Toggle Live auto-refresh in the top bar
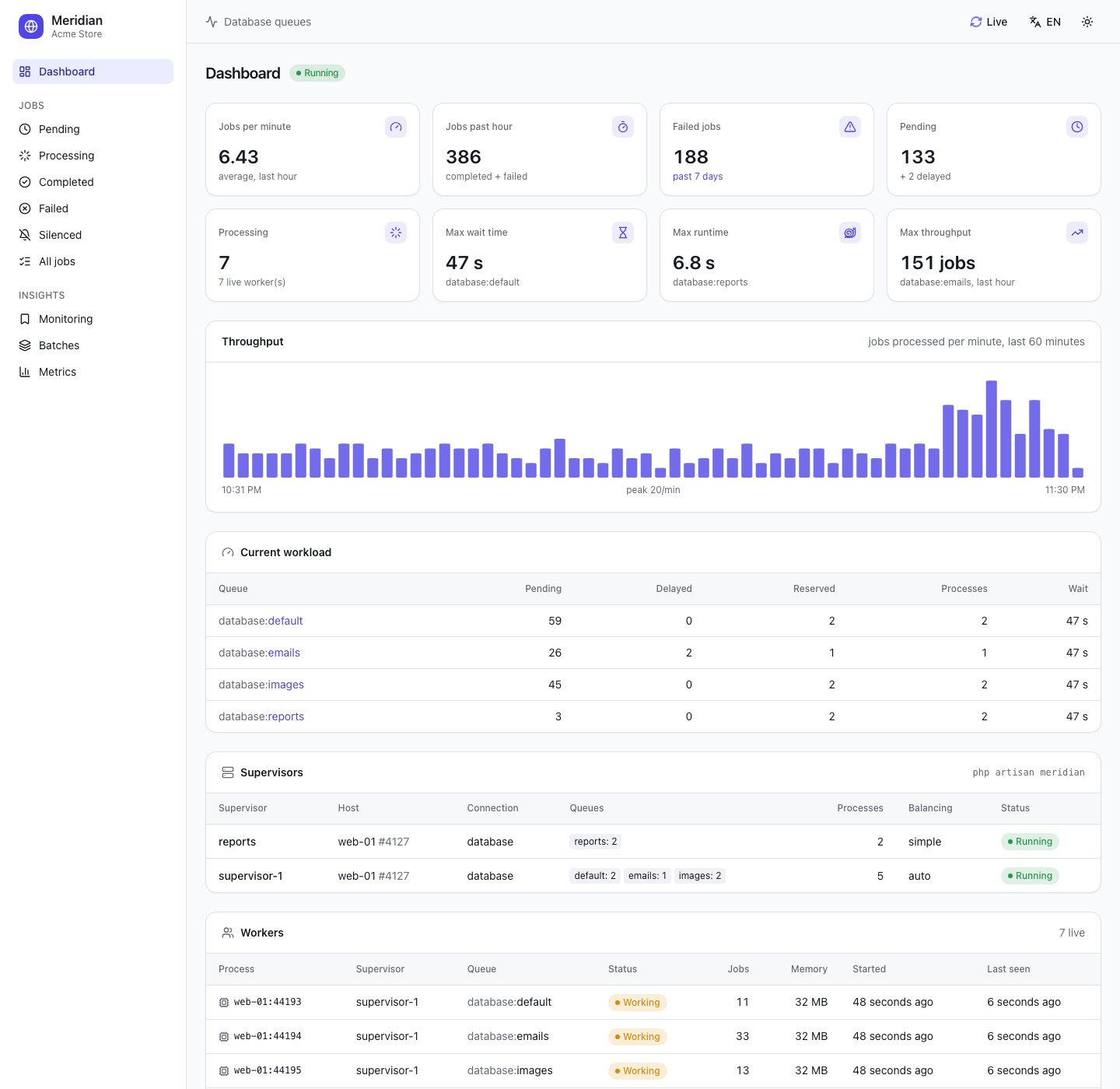The height and width of the screenshot is (1089, 1120). [x=989, y=22]
